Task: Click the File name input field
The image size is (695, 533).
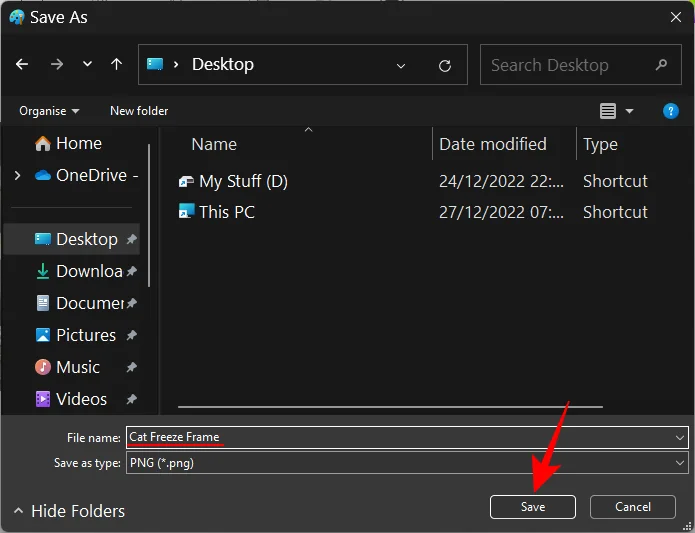Action: click(x=400, y=437)
